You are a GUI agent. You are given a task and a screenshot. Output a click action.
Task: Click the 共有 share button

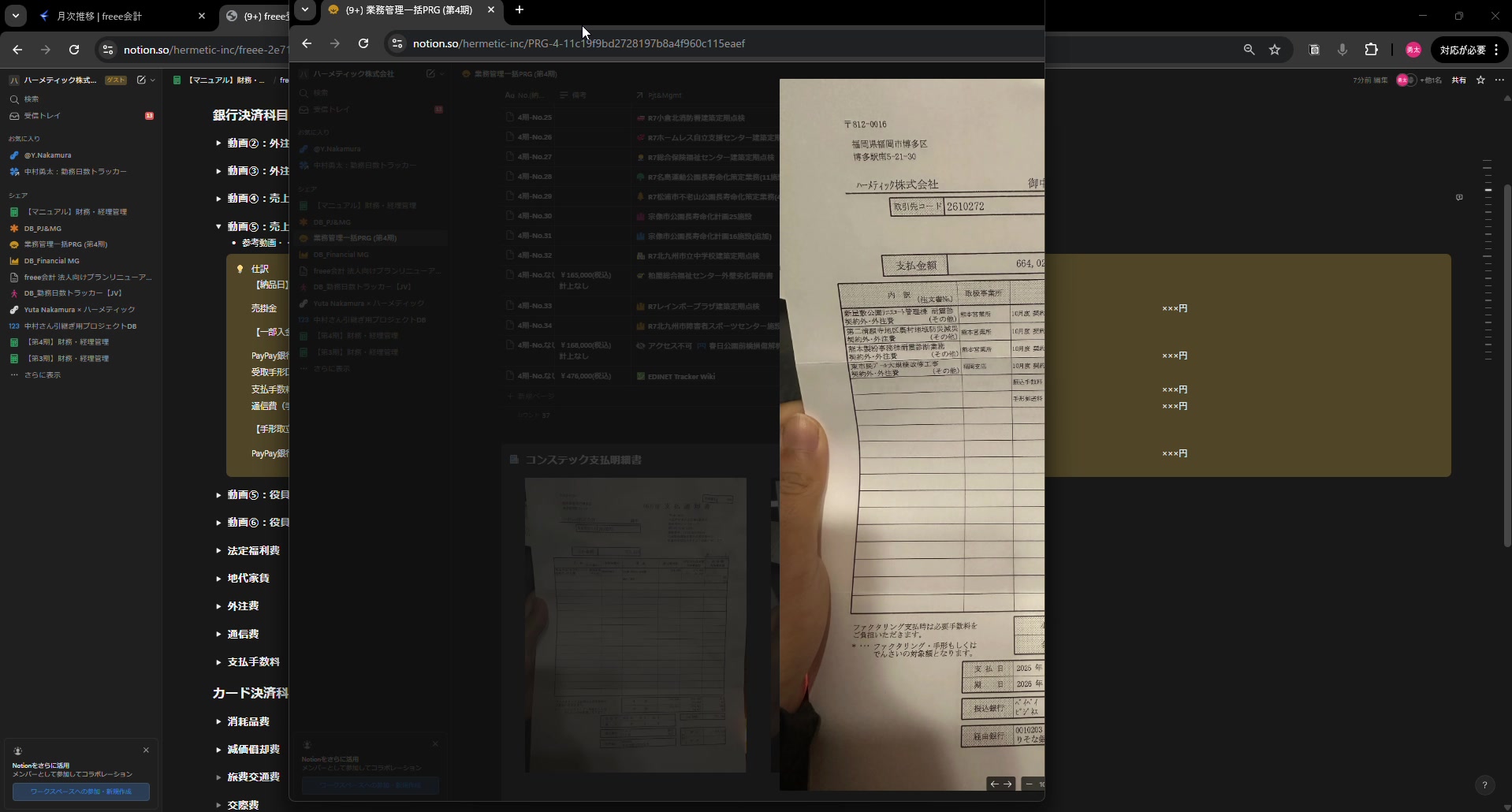tap(1458, 80)
